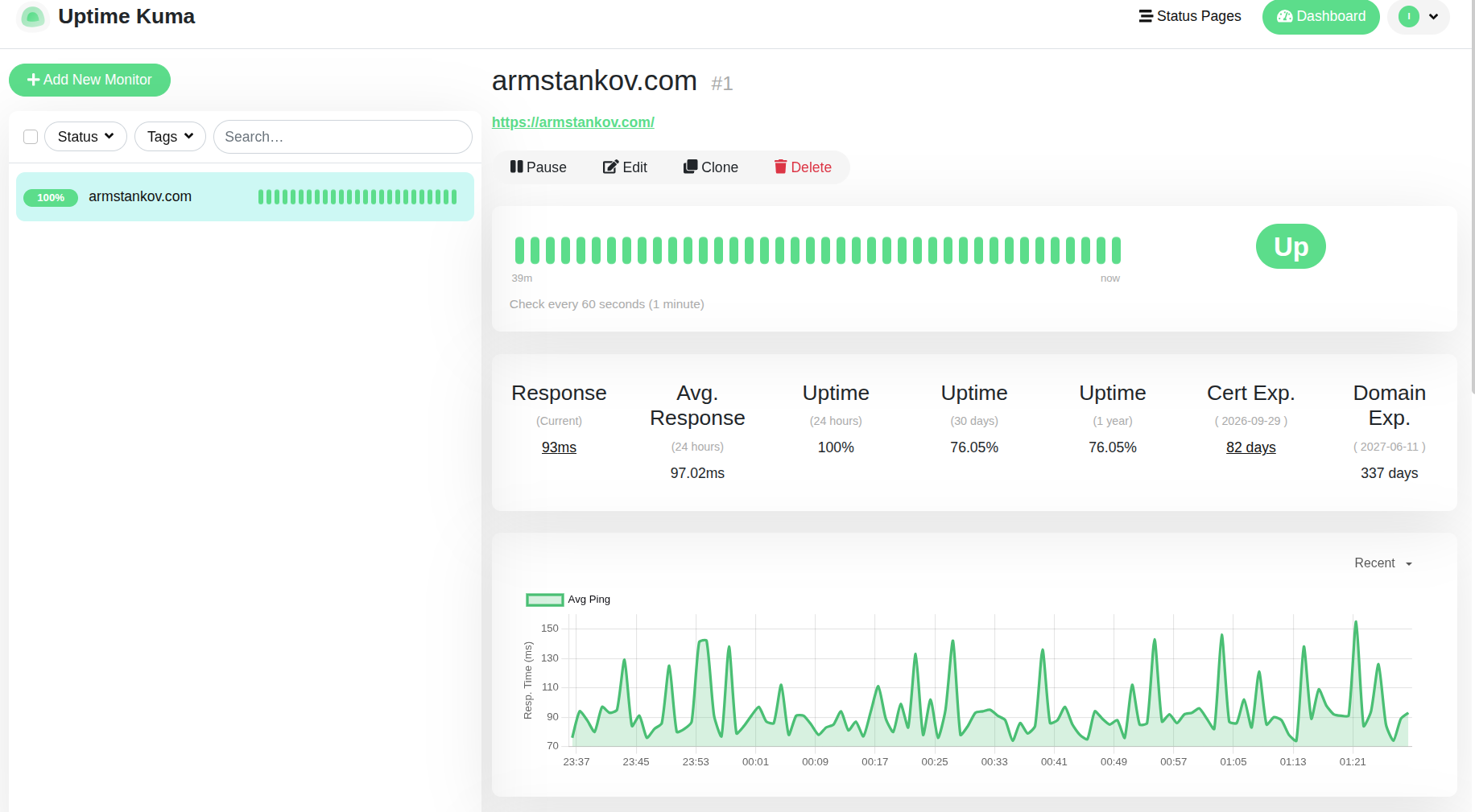This screenshot has width=1475, height=812.
Task: Toggle the Avg Ping legend swatch
Action: (x=545, y=600)
